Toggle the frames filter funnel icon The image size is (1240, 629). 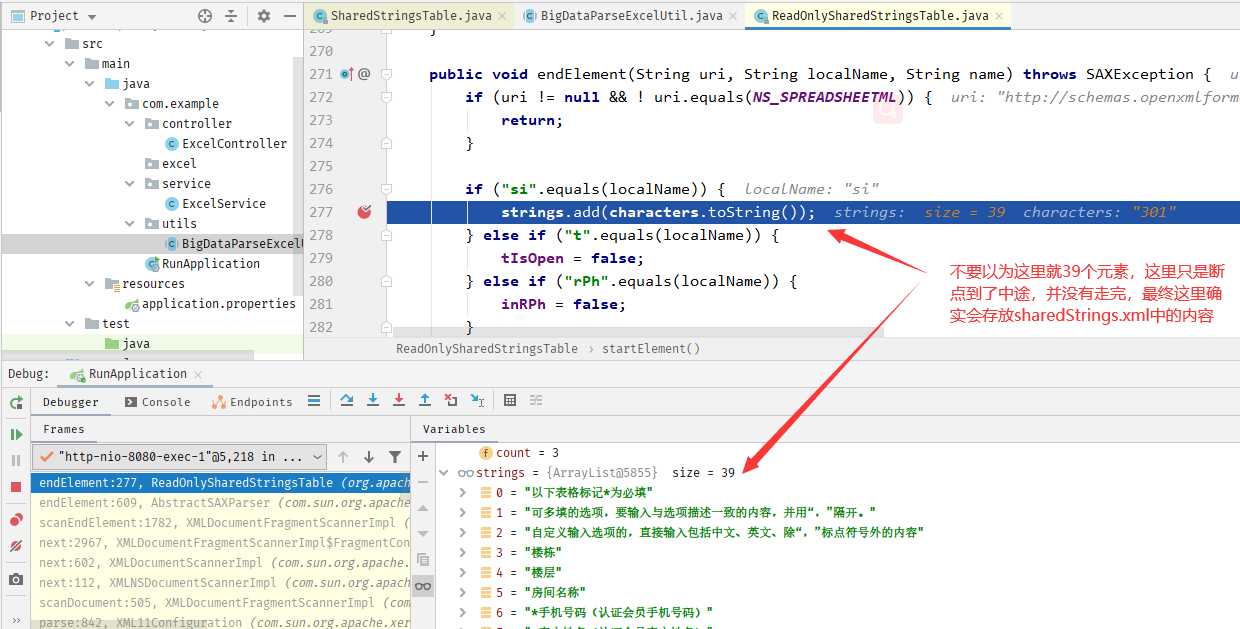pyautogui.click(x=395, y=457)
